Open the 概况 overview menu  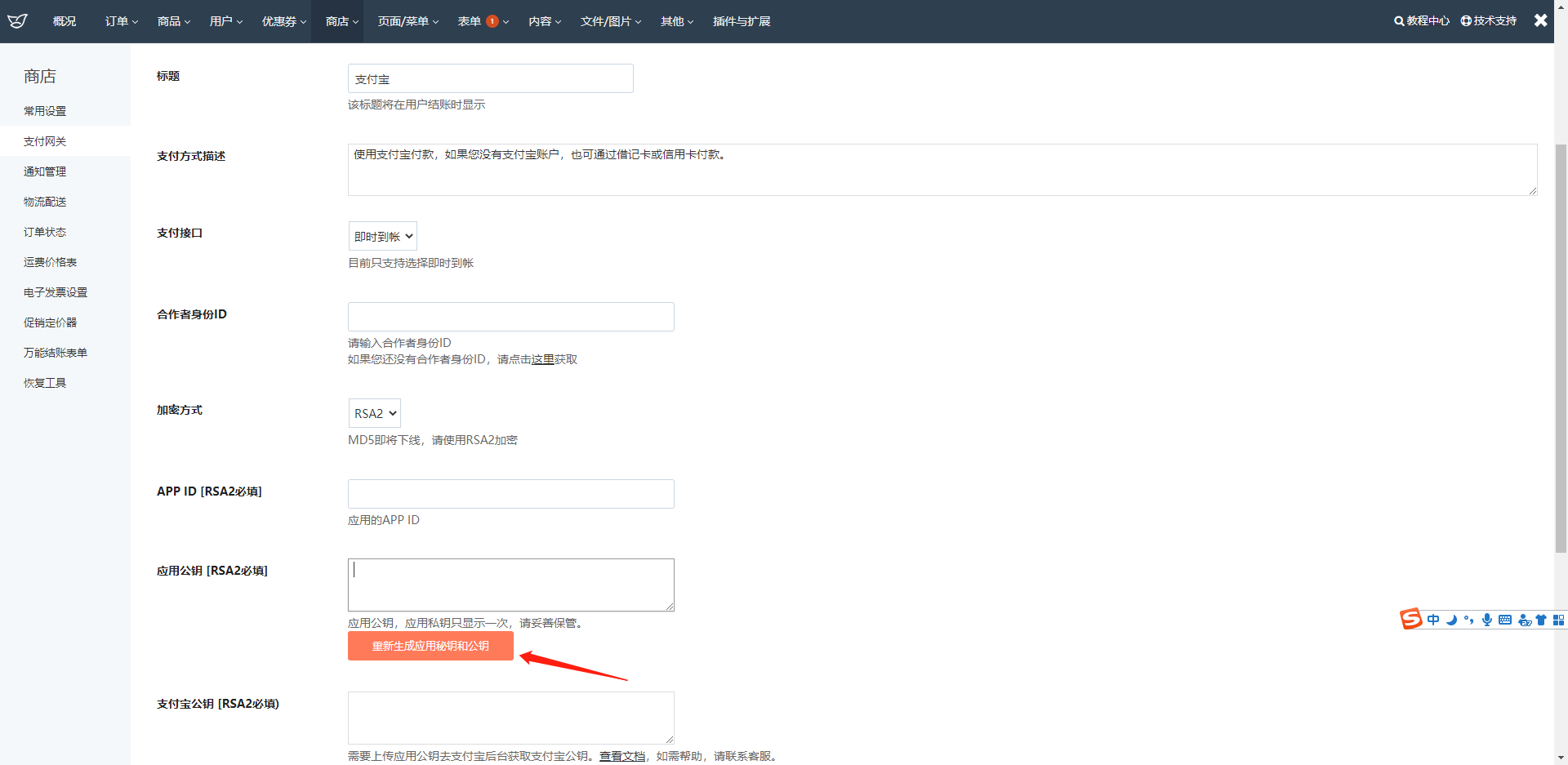pos(65,21)
